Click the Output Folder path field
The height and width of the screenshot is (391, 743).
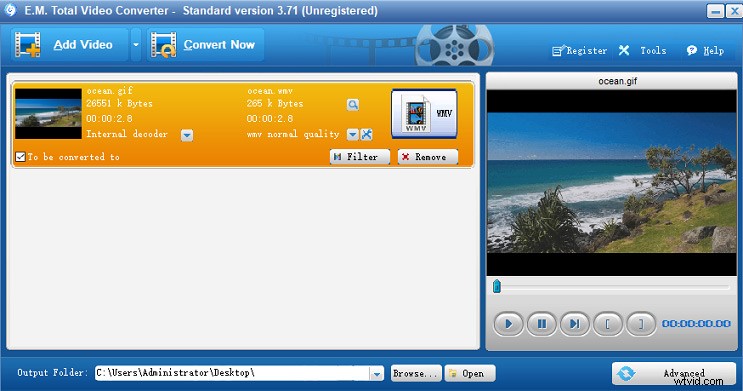click(232, 373)
